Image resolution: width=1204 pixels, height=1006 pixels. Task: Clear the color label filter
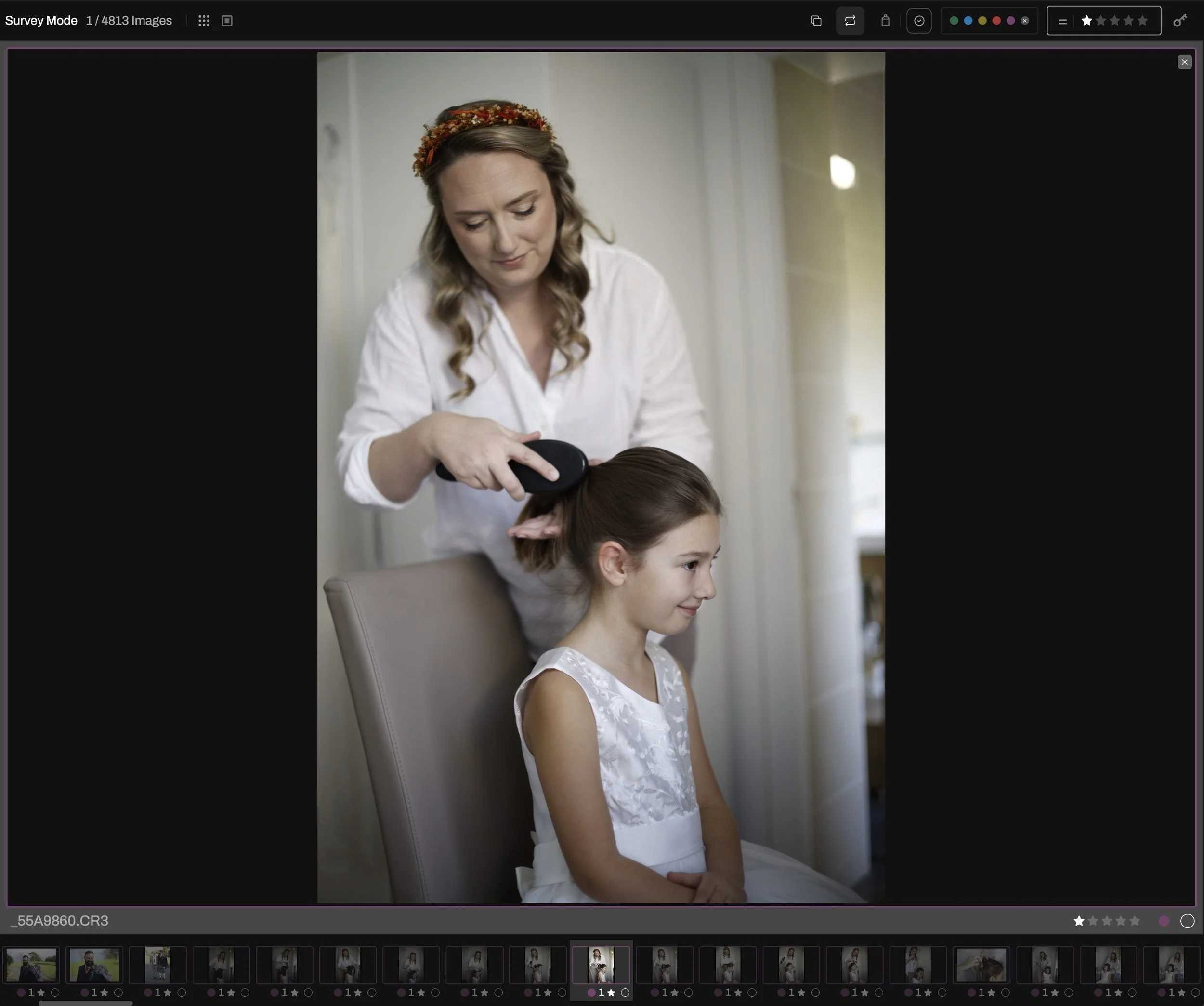point(1025,21)
